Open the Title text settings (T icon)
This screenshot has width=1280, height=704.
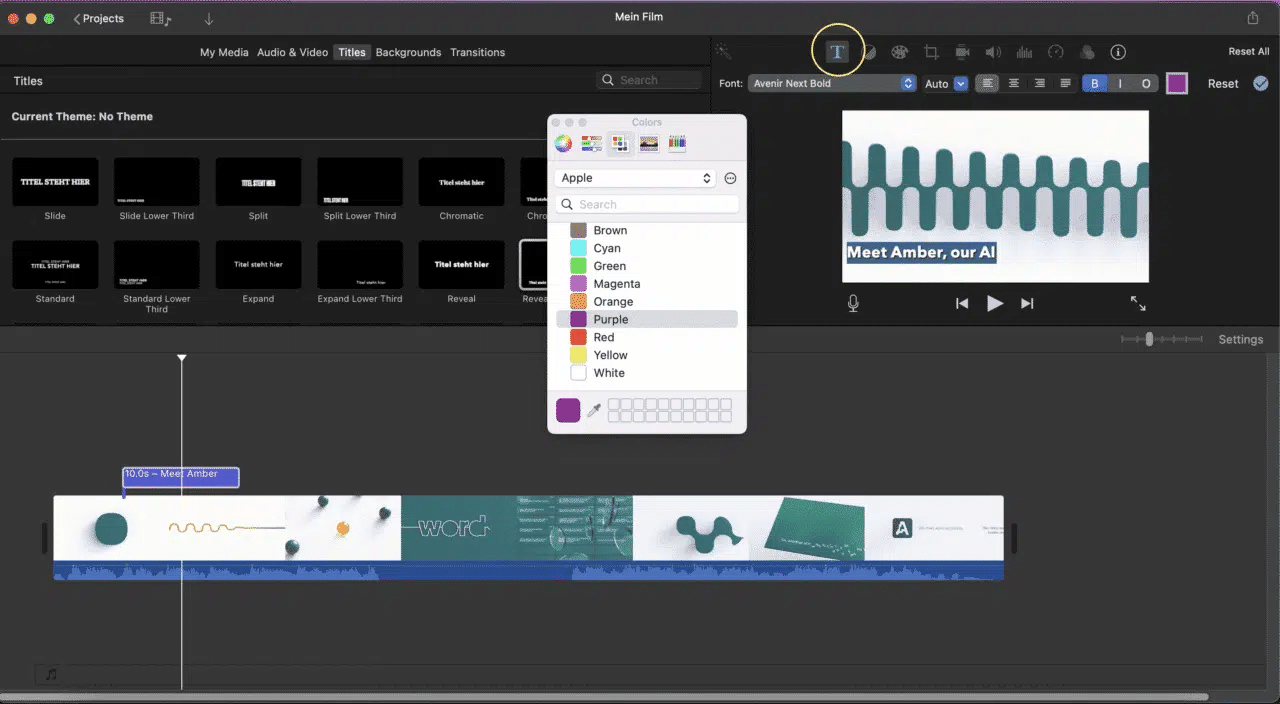point(837,52)
